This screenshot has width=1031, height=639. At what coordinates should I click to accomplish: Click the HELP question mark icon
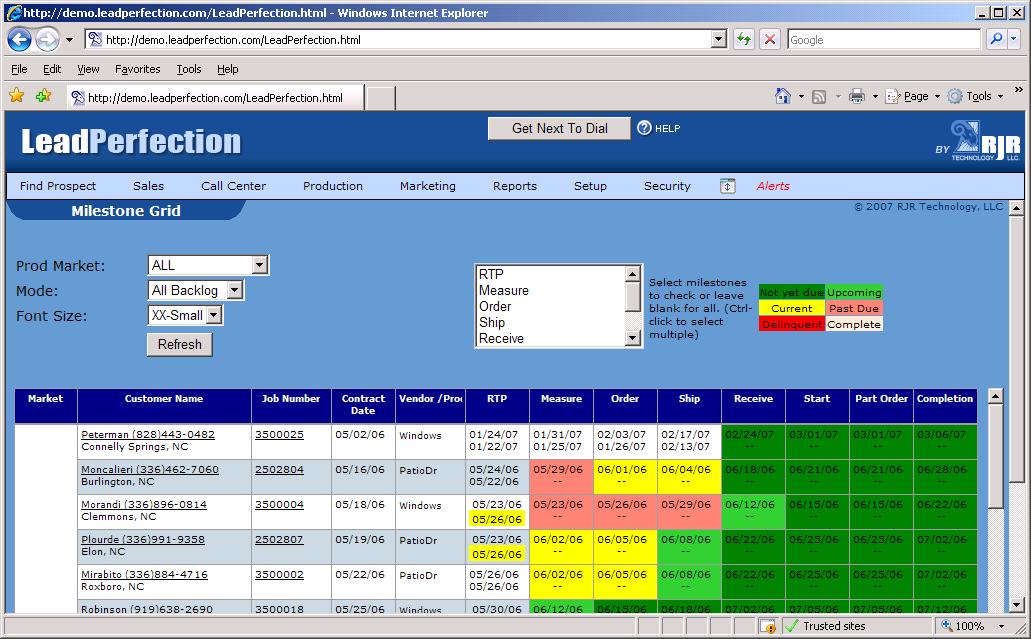click(644, 128)
